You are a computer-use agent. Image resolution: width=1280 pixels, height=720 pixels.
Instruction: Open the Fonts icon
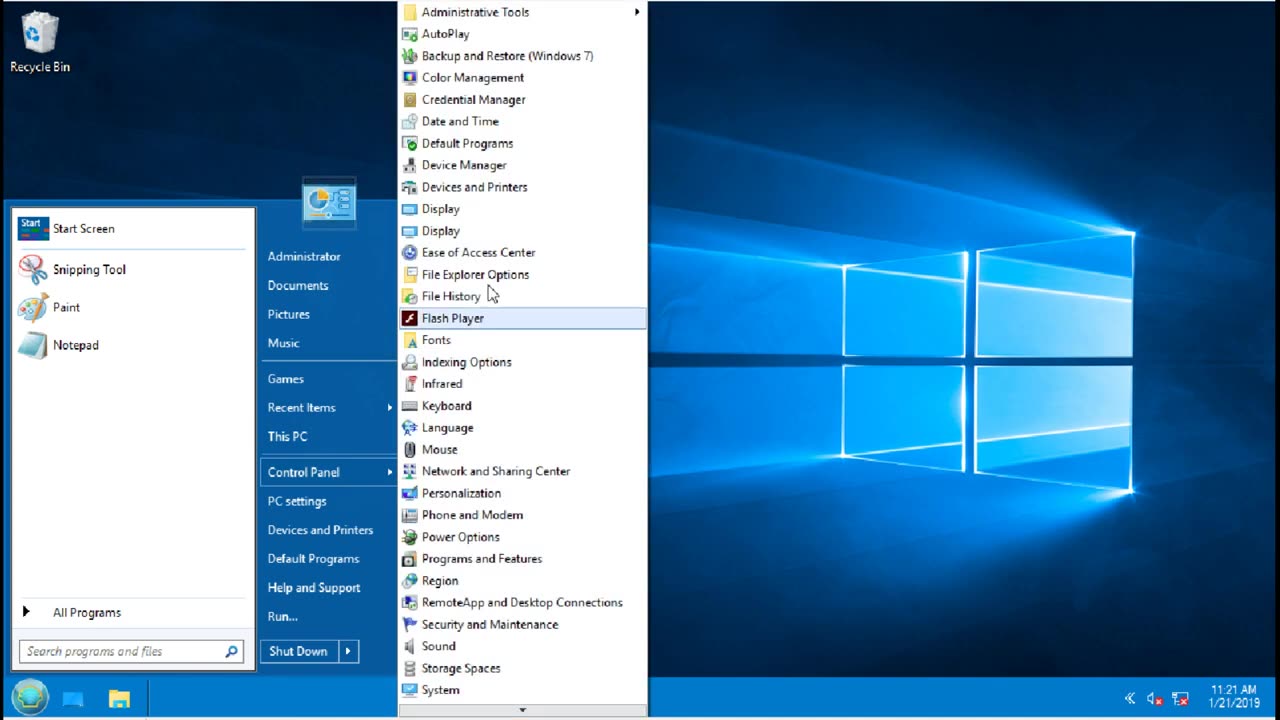click(x=409, y=340)
